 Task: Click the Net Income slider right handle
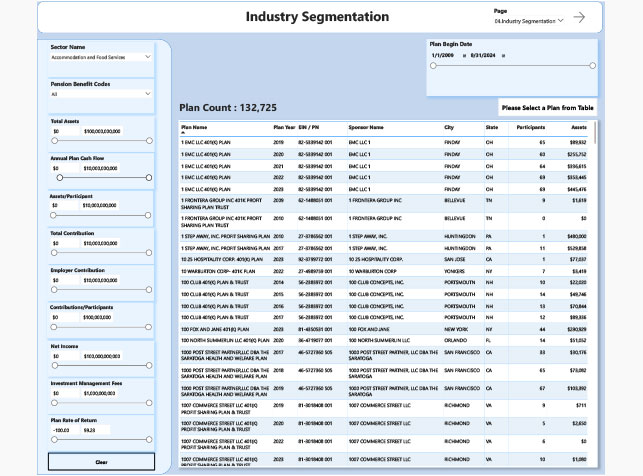(x=148, y=365)
